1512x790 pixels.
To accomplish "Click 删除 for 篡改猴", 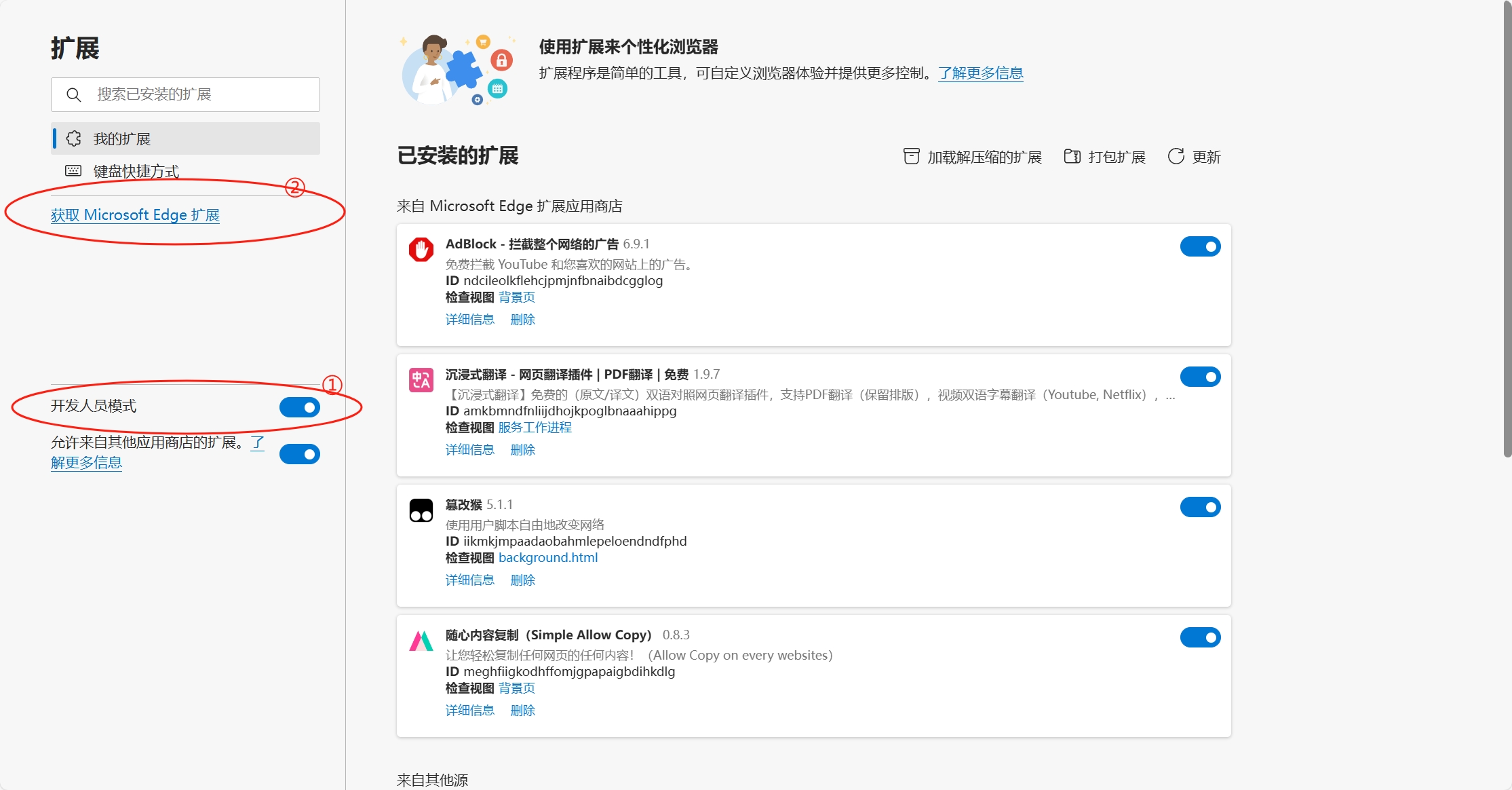I will click(523, 580).
